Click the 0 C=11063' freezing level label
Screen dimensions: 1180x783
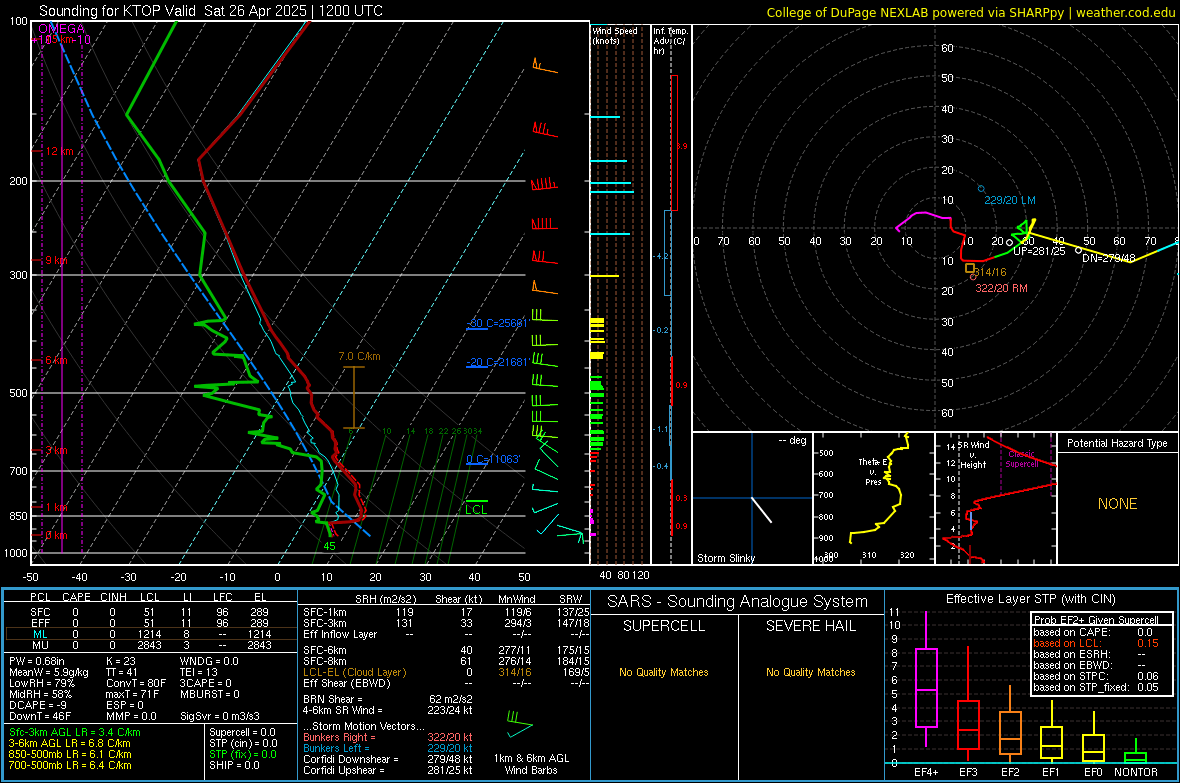(493, 459)
